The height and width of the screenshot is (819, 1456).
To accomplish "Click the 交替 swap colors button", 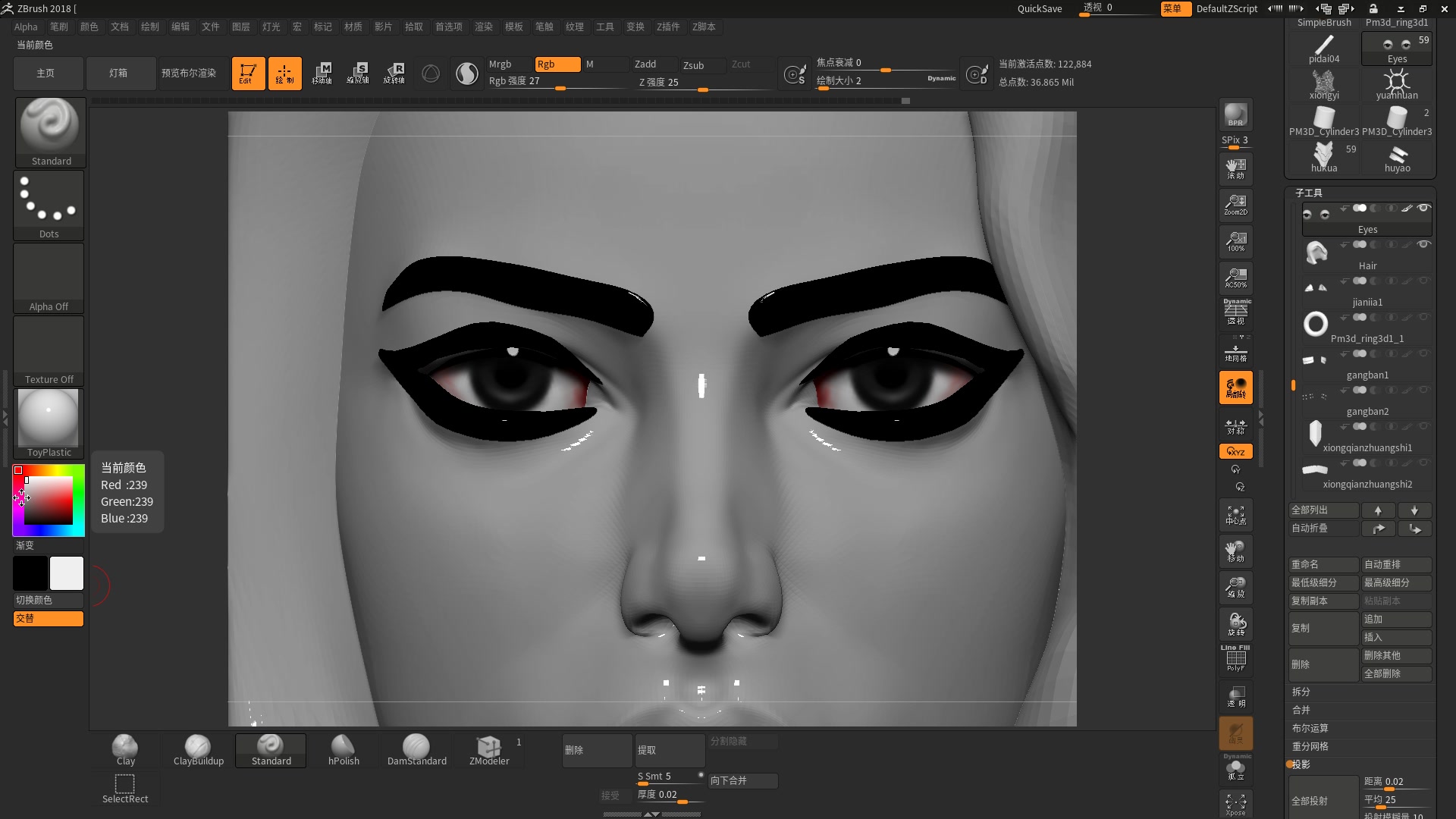I will [x=48, y=618].
